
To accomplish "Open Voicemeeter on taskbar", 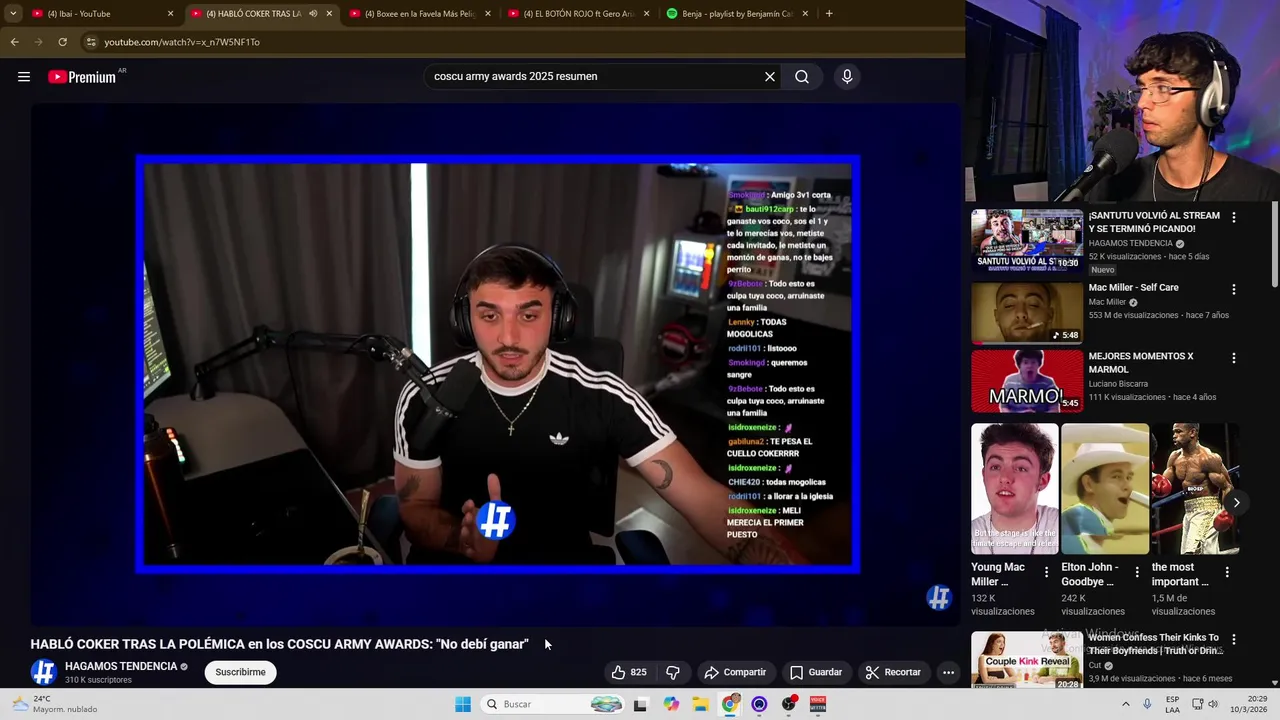I will click(x=818, y=704).
